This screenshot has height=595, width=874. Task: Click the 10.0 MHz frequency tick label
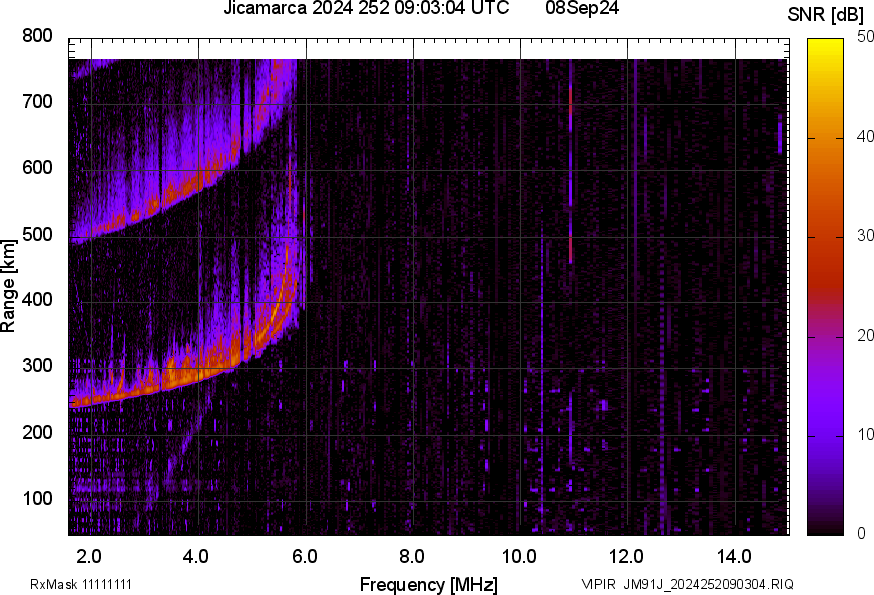pos(519,555)
